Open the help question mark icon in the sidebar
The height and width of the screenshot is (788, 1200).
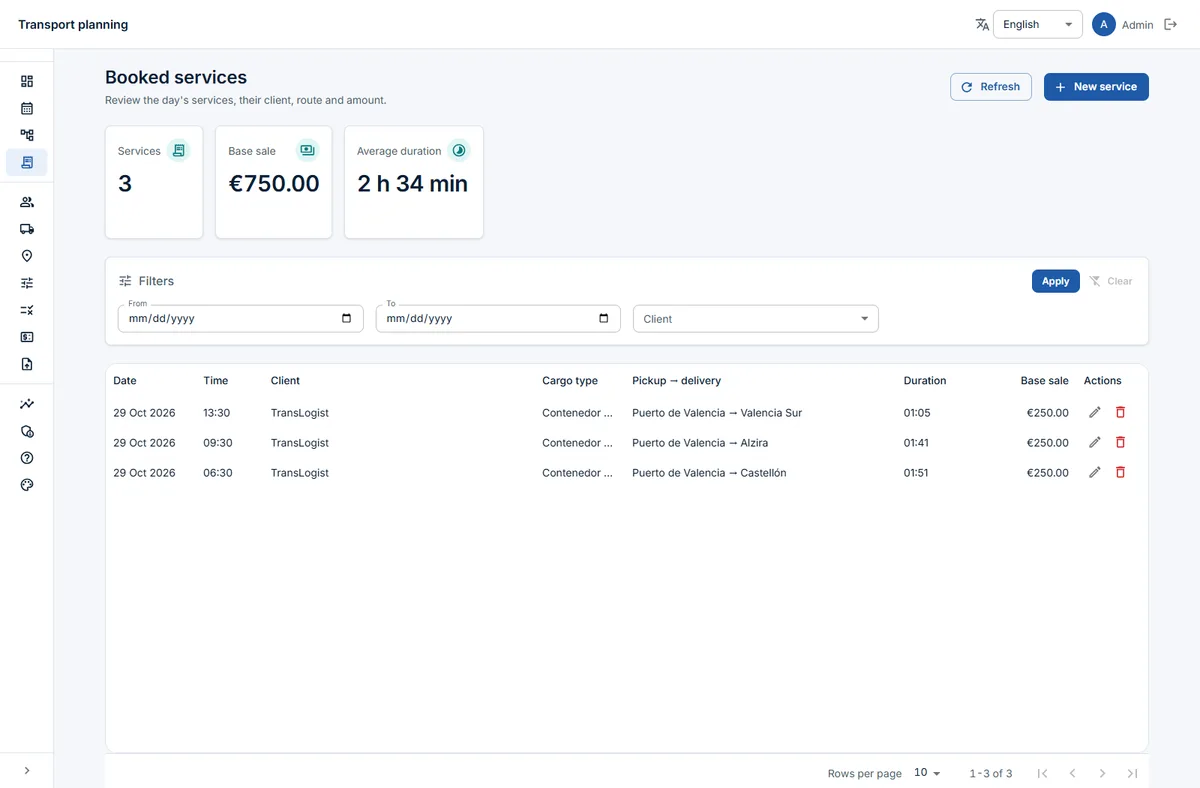[x=27, y=458]
